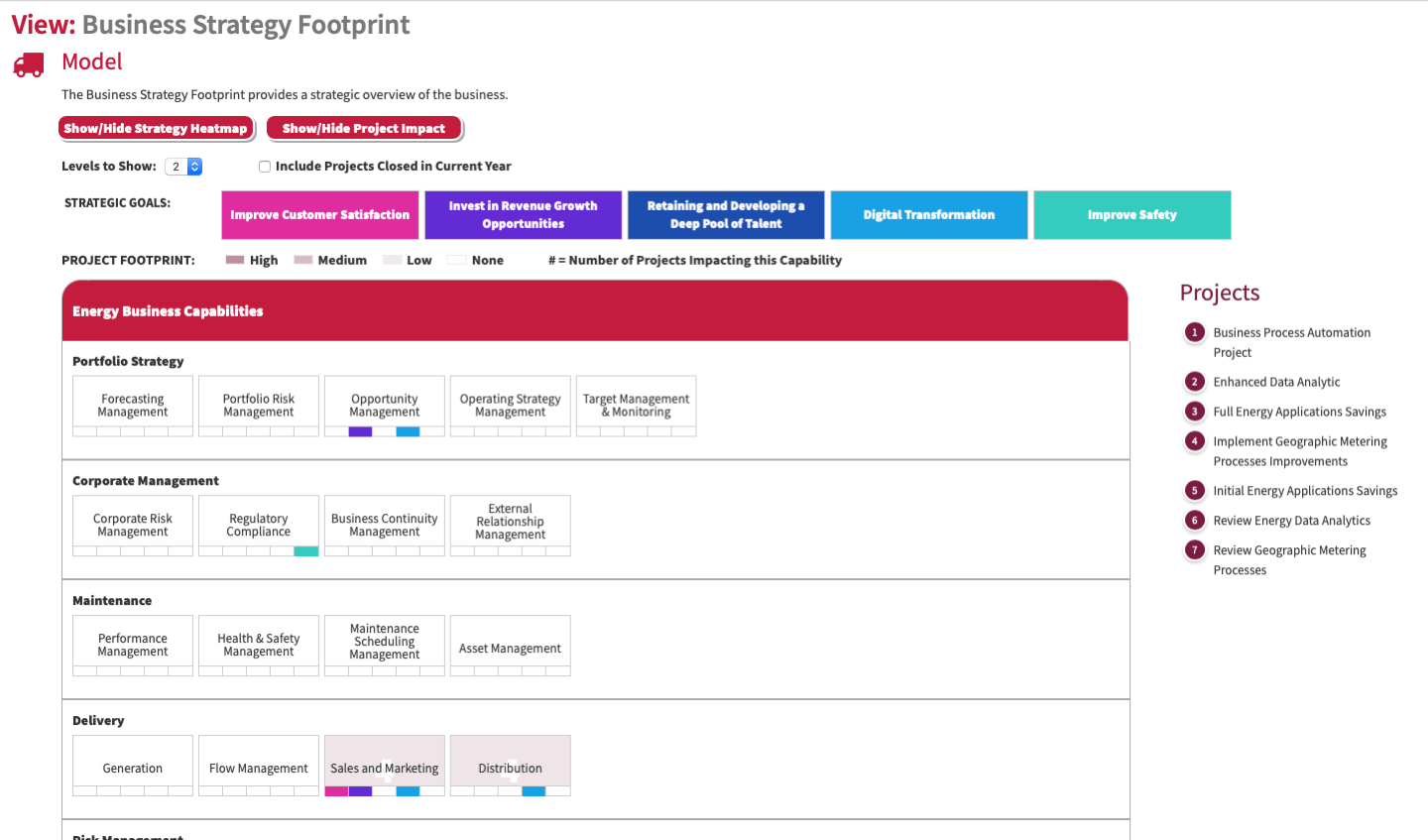Click Show/Hide Project Impact button
The image size is (1428, 840).
364,128
